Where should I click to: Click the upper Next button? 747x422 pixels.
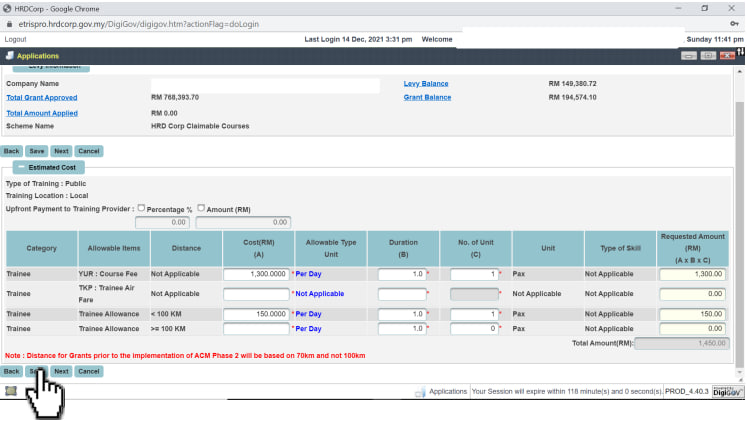click(x=61, y=151)
